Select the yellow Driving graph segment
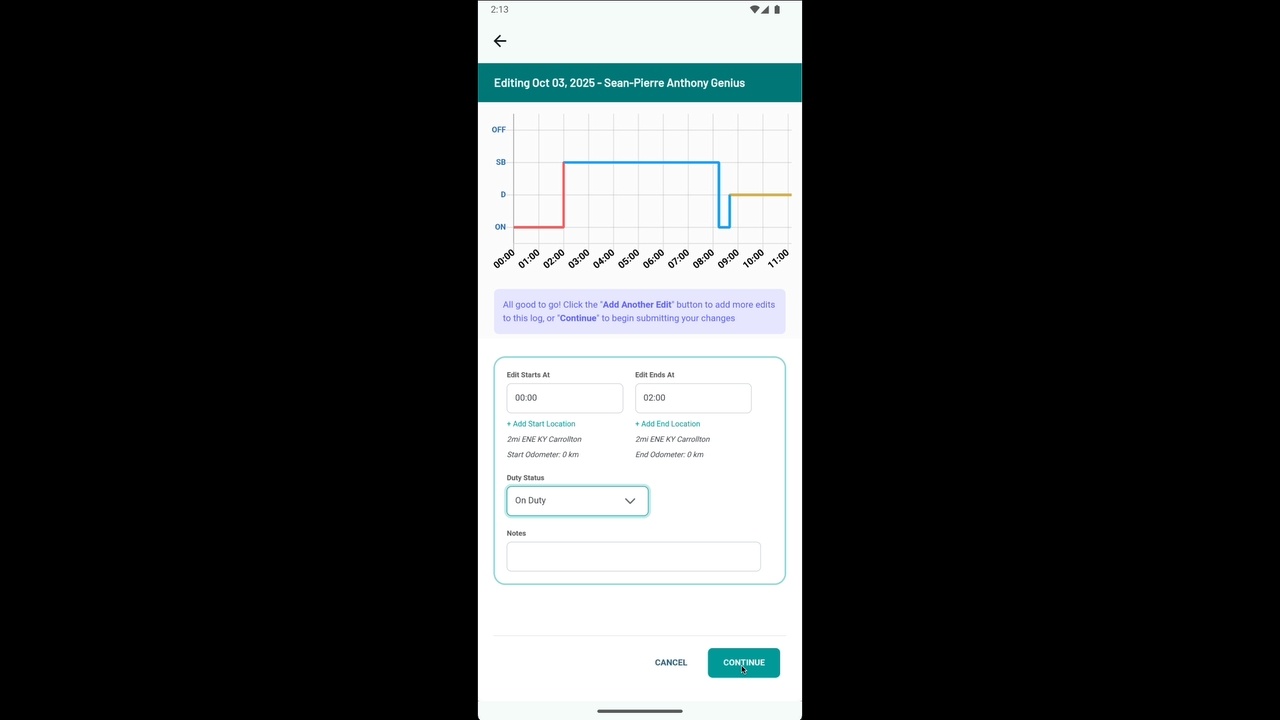 click(x=760, y=195)
